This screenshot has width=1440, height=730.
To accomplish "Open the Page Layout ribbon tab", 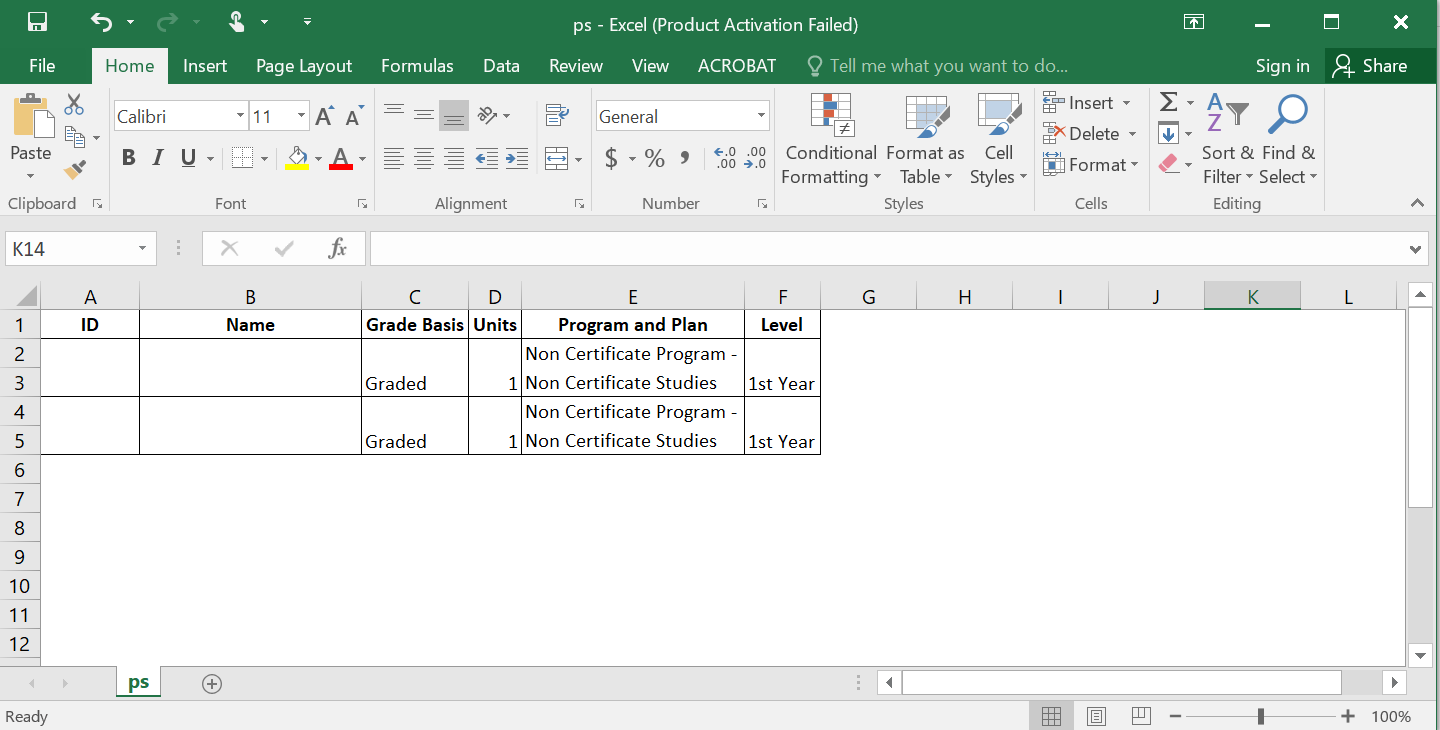I will tap(304, 66).
